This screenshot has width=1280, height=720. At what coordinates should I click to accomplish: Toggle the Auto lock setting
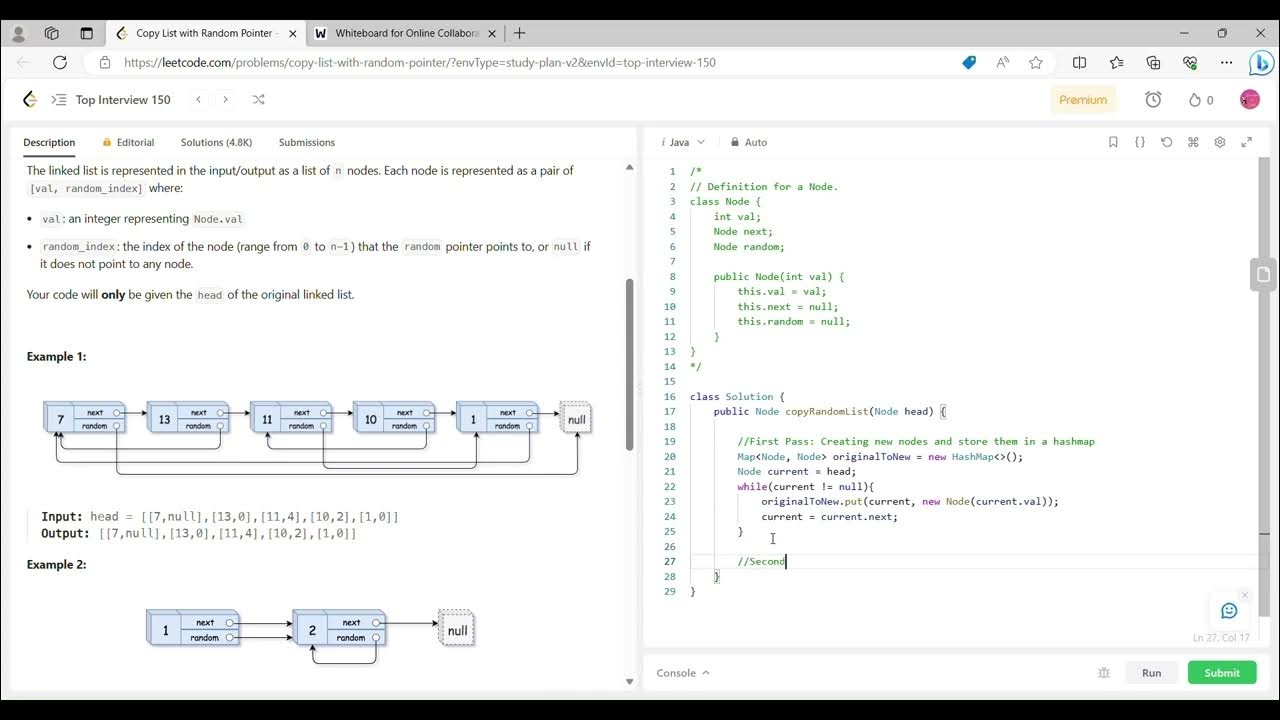pyautogui.click(x=749, y=142)
